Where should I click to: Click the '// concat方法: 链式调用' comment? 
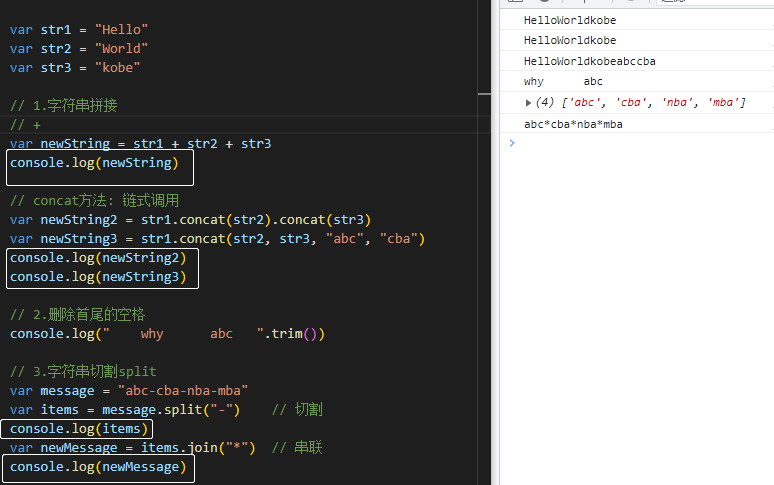tap(94, 201)
